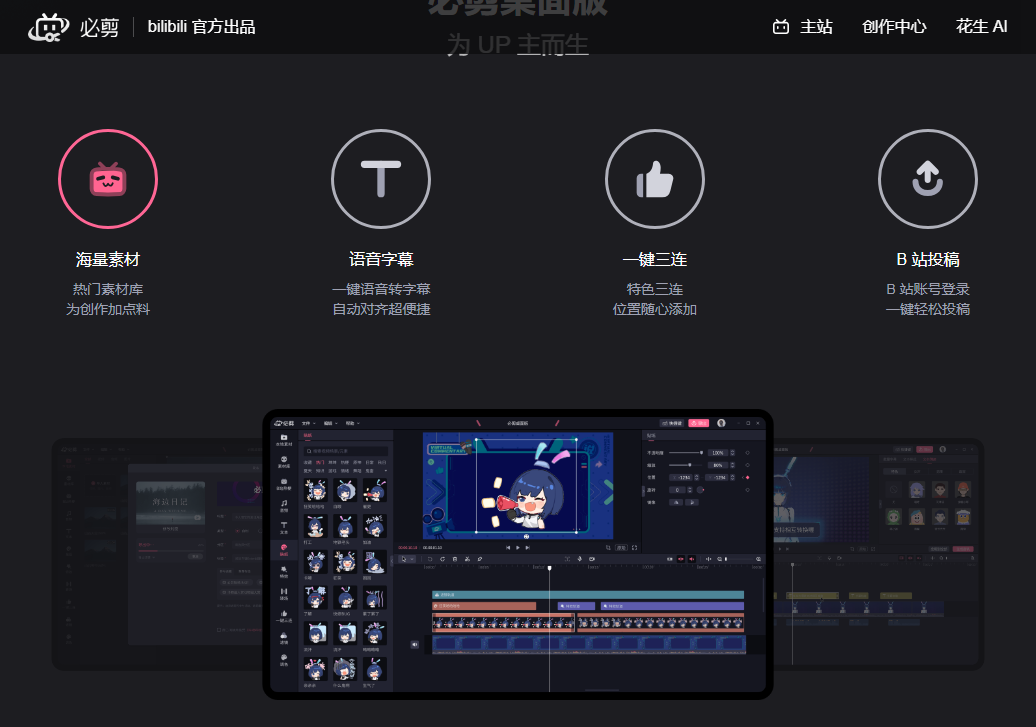
Task: Expand the sticker category rows with the arrow
Action: coord(386,471)
